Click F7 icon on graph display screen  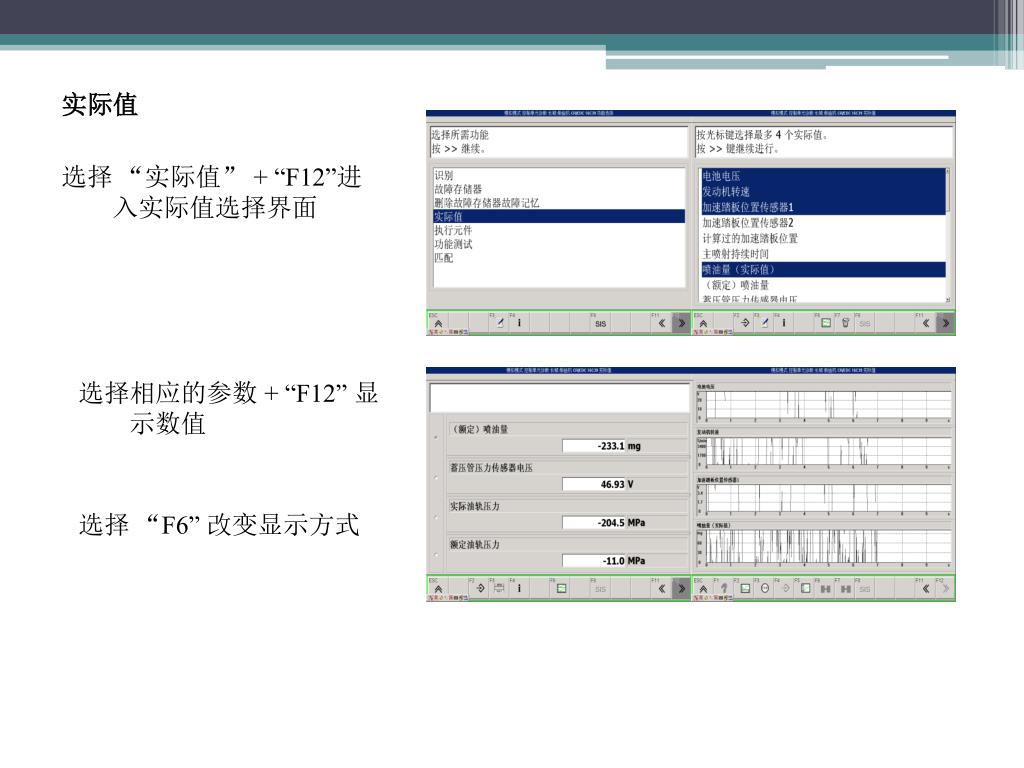(x=846, y=588)
